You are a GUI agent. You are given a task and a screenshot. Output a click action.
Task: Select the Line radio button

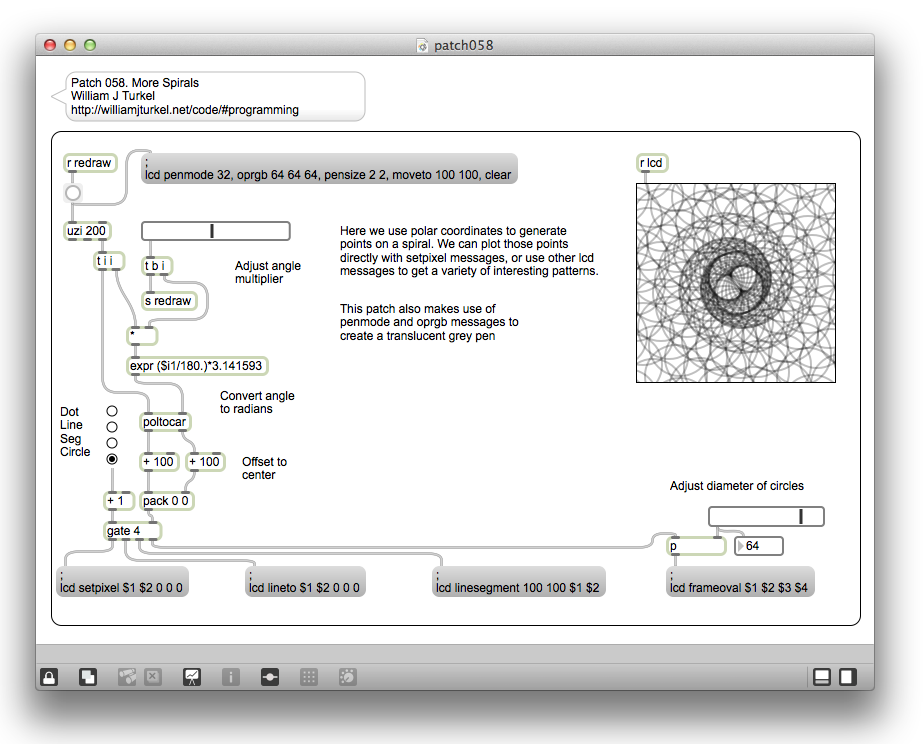(112, 427)
